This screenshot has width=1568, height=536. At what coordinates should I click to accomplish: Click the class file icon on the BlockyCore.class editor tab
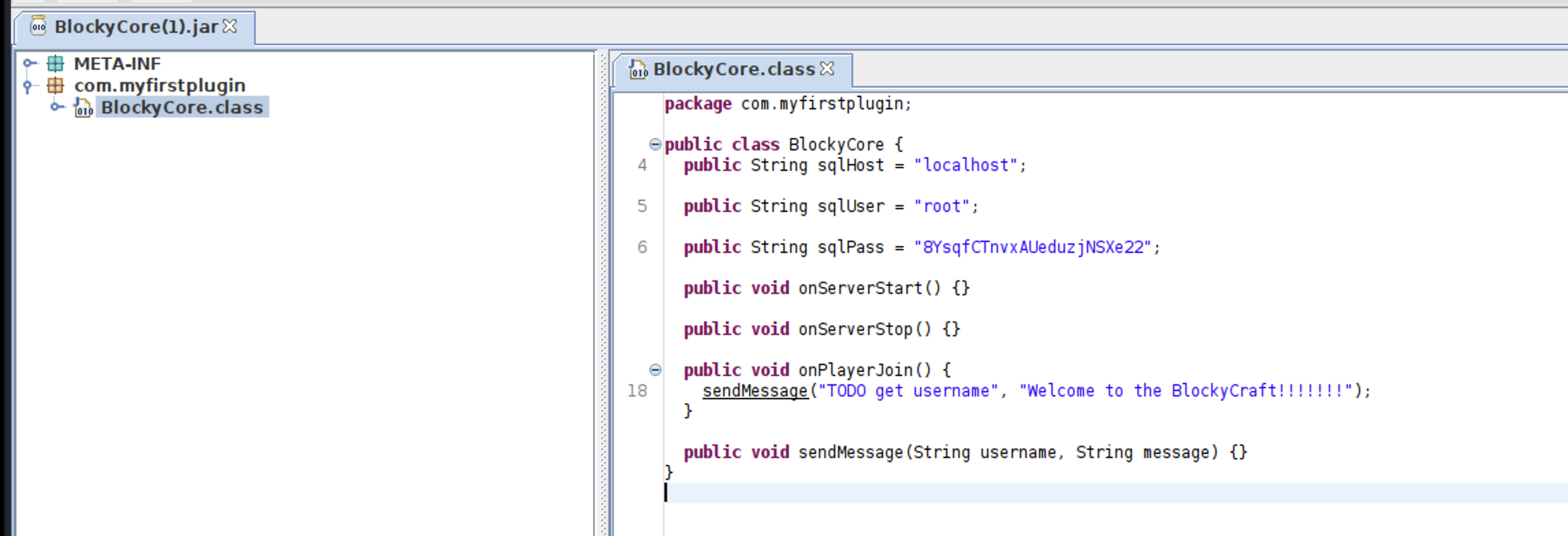(x=638, y=69)
